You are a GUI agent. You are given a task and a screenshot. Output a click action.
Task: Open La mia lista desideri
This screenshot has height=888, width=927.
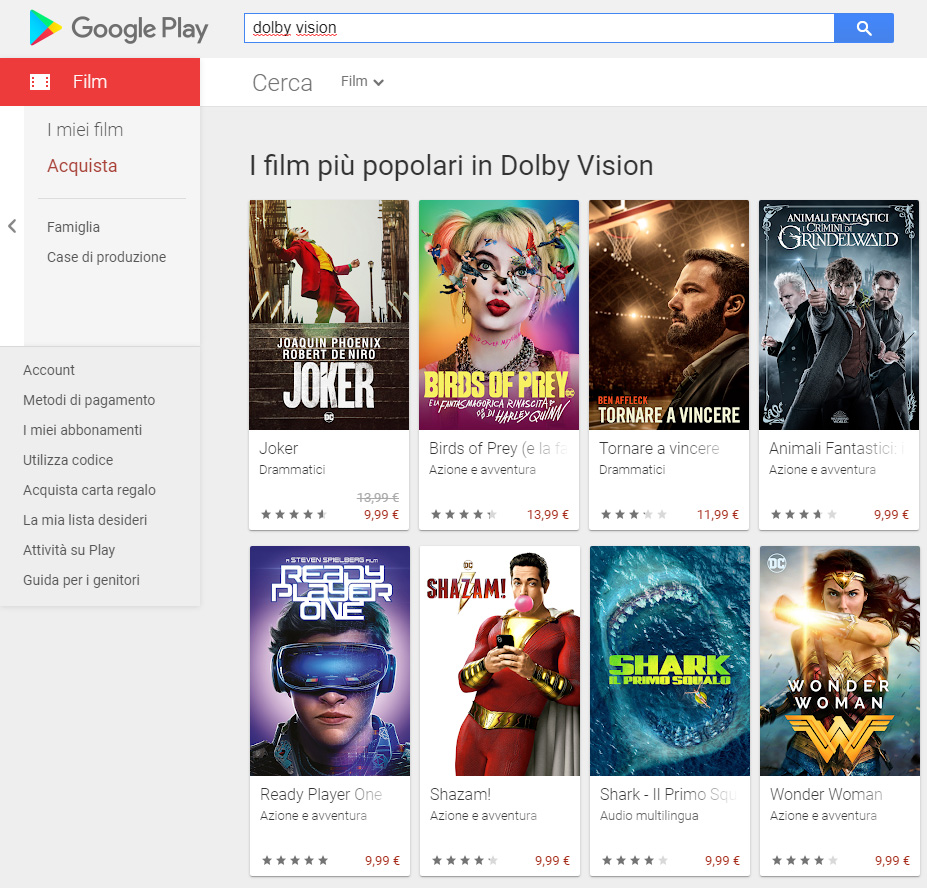click(x=85, y=520)
